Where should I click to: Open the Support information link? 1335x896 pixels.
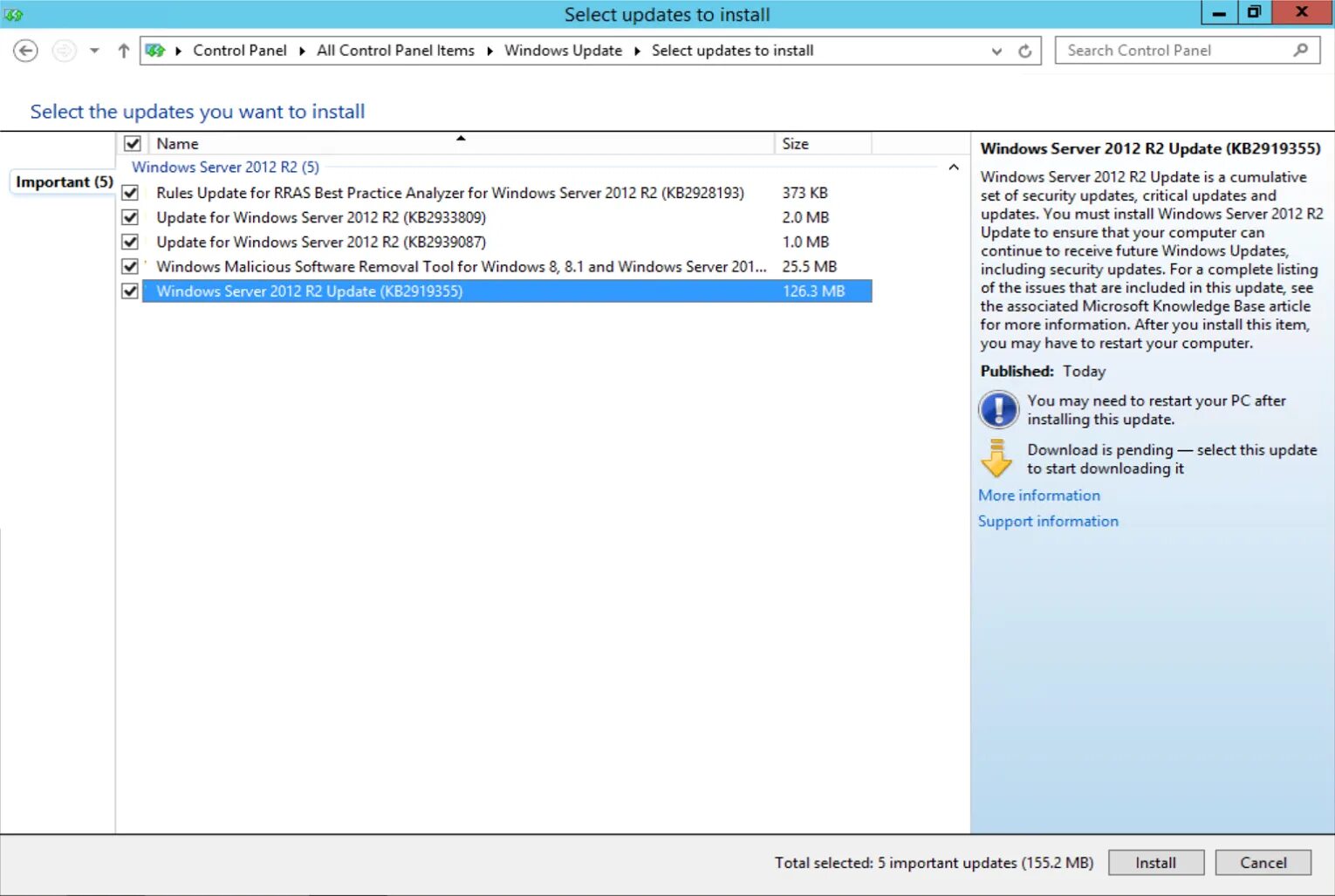click(x=1048, y=521)
